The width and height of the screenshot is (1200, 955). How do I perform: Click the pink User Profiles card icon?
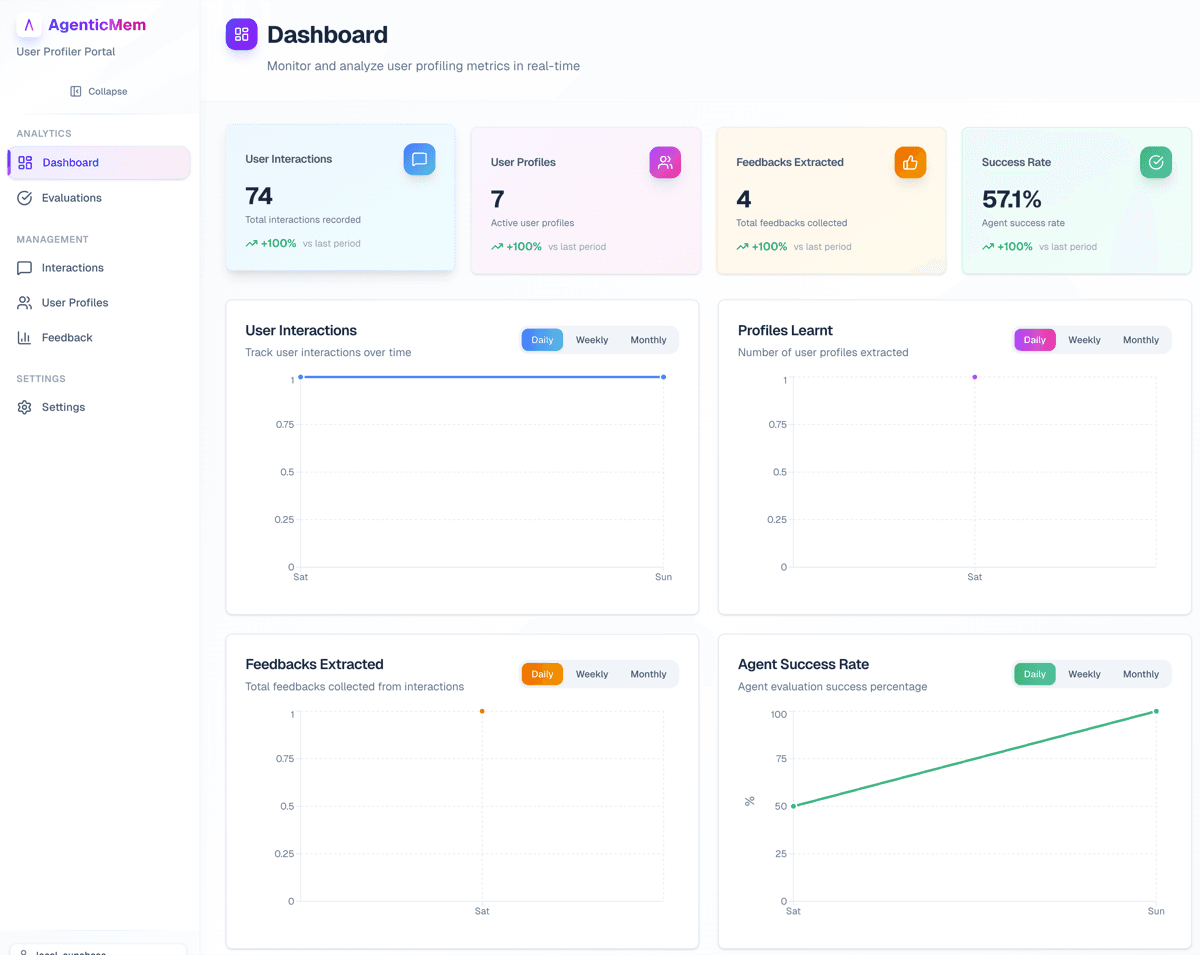click(x=665, y=162)
